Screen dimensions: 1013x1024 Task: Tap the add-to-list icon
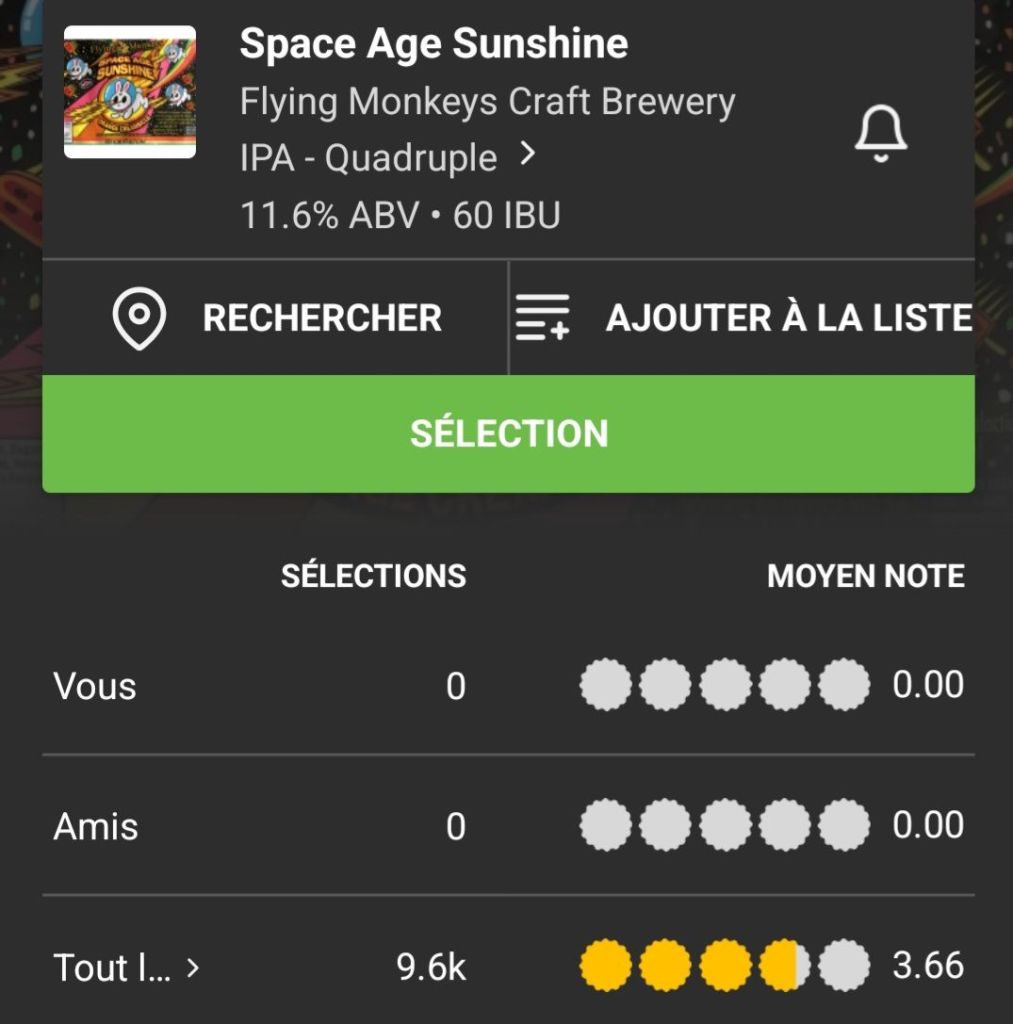point(542,319)
